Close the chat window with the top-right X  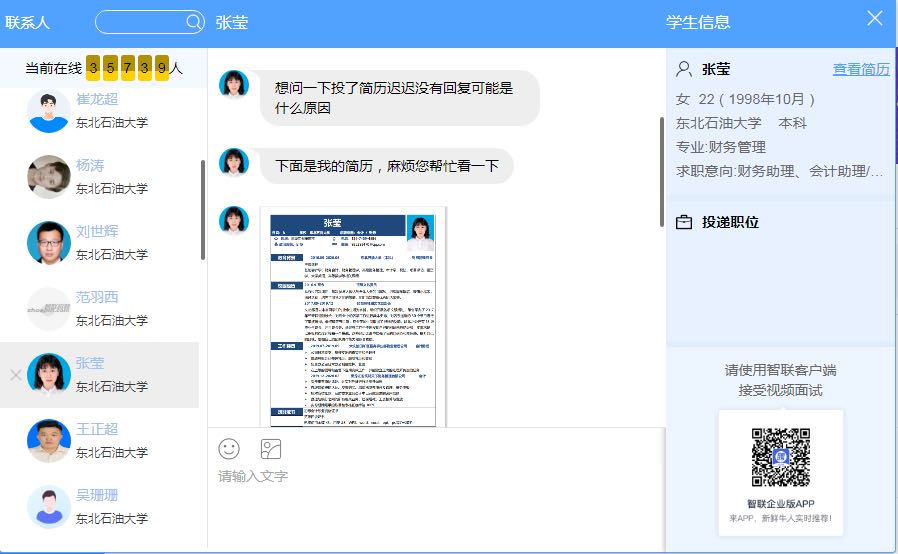pyautogui.click(x=874, y=19)
